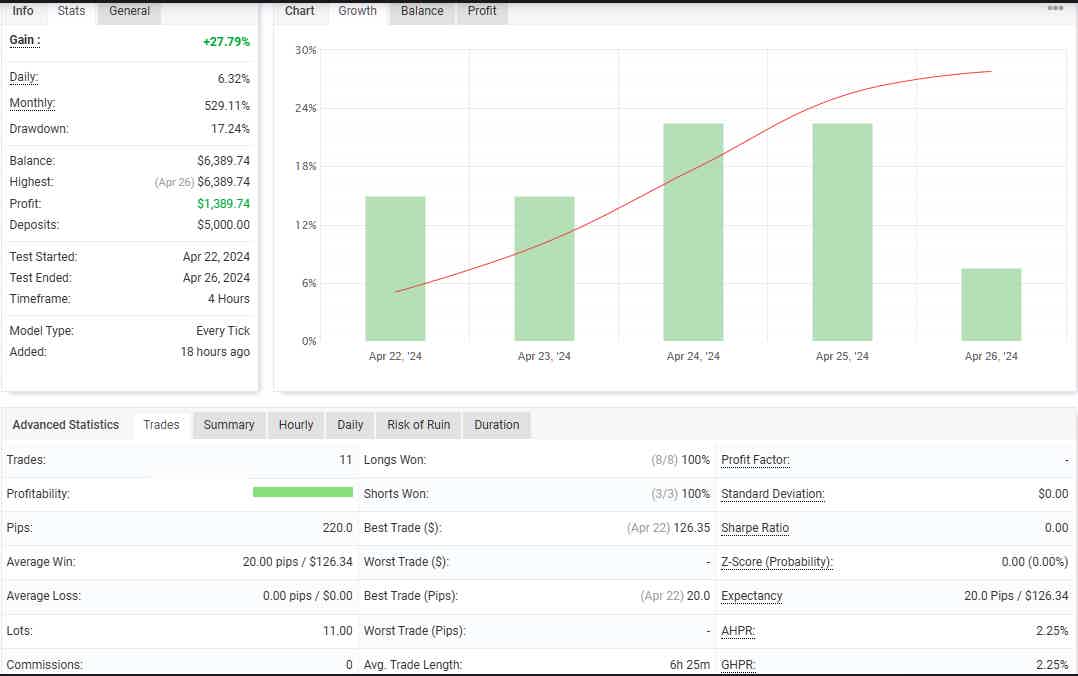Switch to the Balance chart view
Viewport: 1078px width, 676px height.
(421, 11)
